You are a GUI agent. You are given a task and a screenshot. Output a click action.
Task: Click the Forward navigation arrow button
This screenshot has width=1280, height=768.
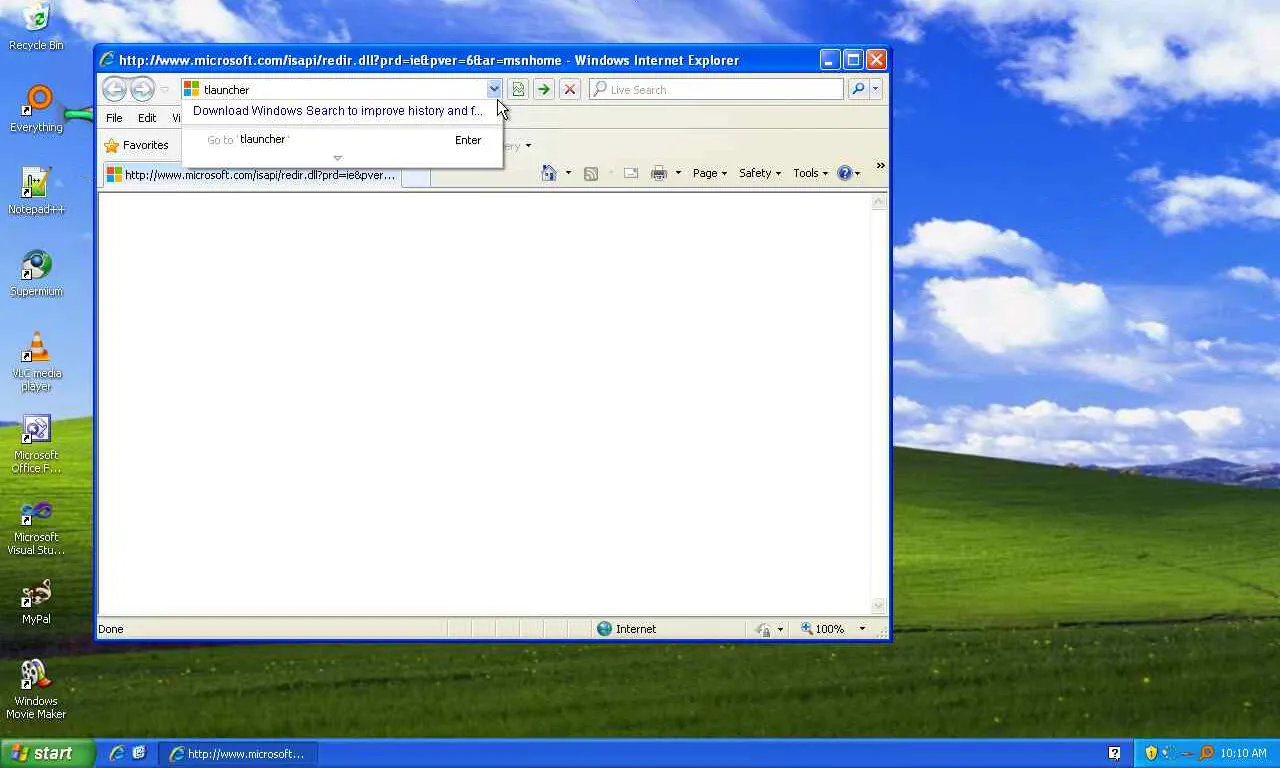pyautogui.click(x=143, y=89)
